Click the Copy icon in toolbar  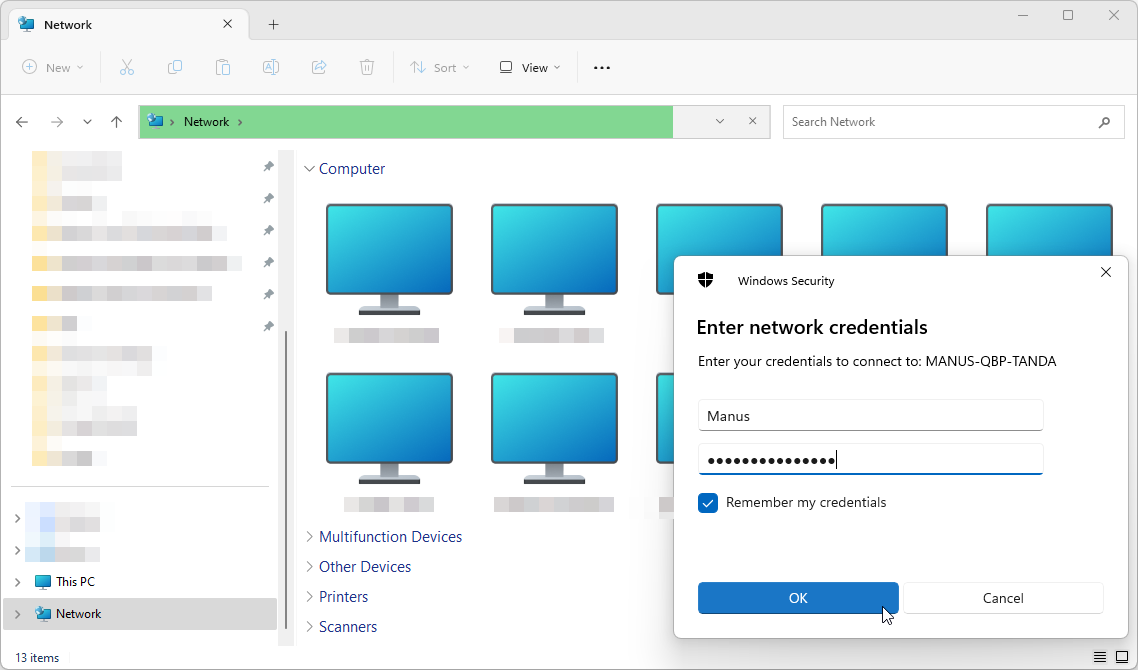click(x=175, y=67)
